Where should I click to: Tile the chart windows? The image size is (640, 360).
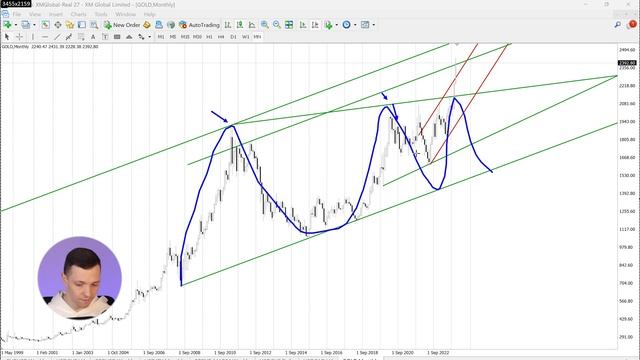[x=289, y=25]
